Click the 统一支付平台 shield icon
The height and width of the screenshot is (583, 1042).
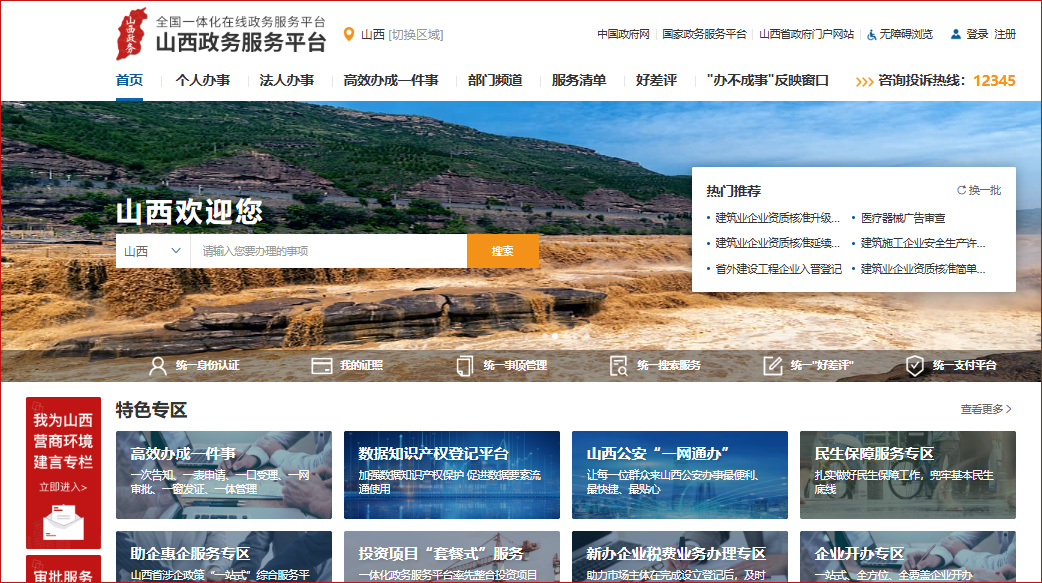click(915, 366)
